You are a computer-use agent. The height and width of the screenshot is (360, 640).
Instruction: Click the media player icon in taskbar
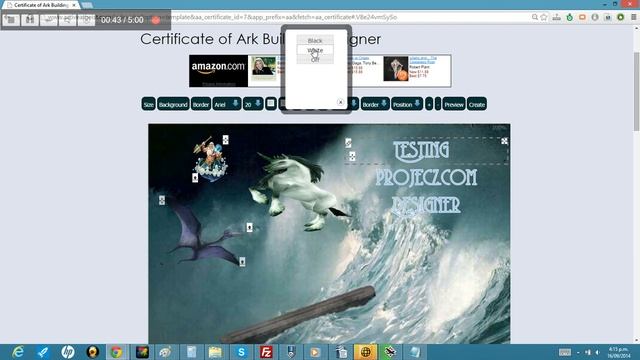(315, 352)
